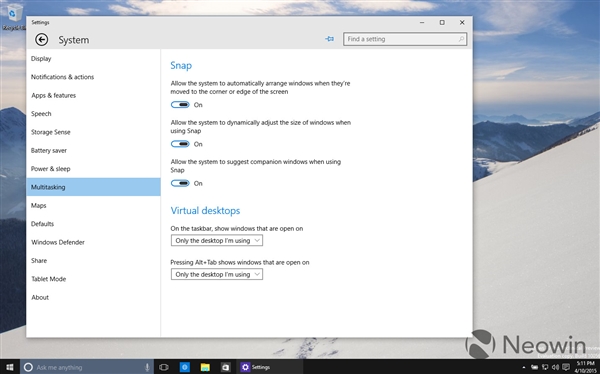Open Task View from the taskbar
This screenshot has width=600, height=374.
click(x=164, y=367)
